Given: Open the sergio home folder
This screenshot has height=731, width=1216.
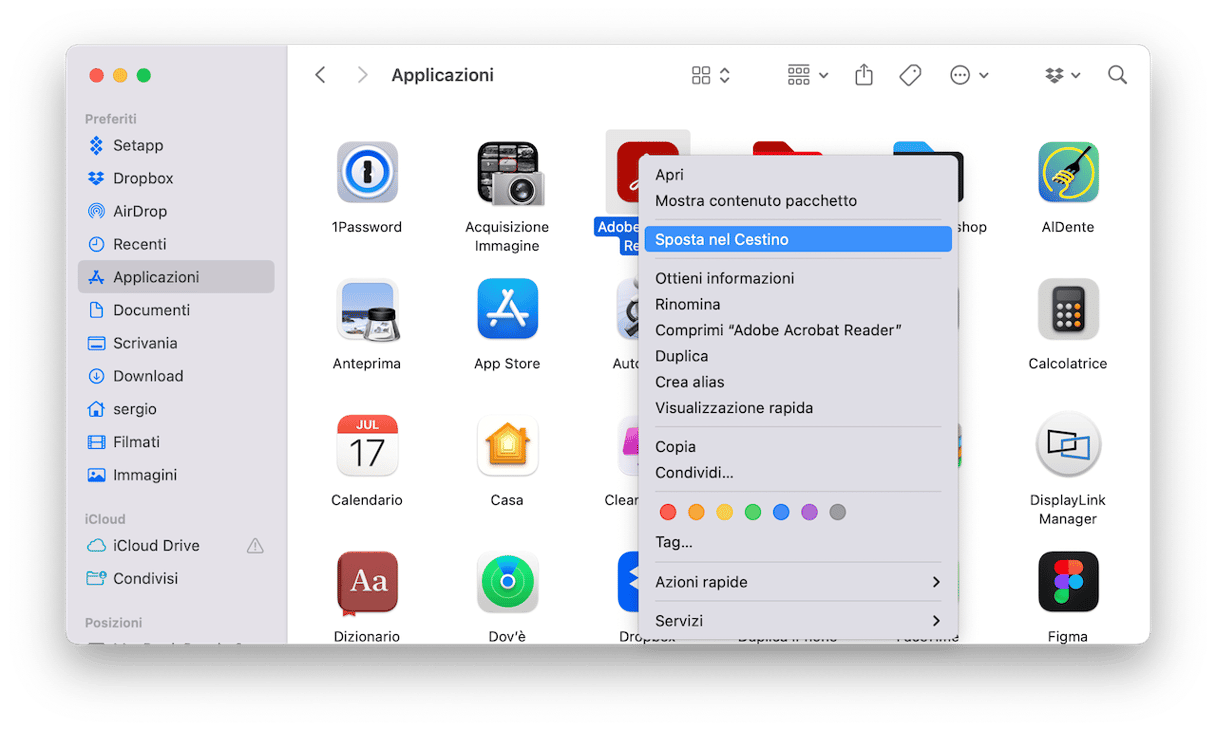Looking at the screenshot, I should pos(176,409).
